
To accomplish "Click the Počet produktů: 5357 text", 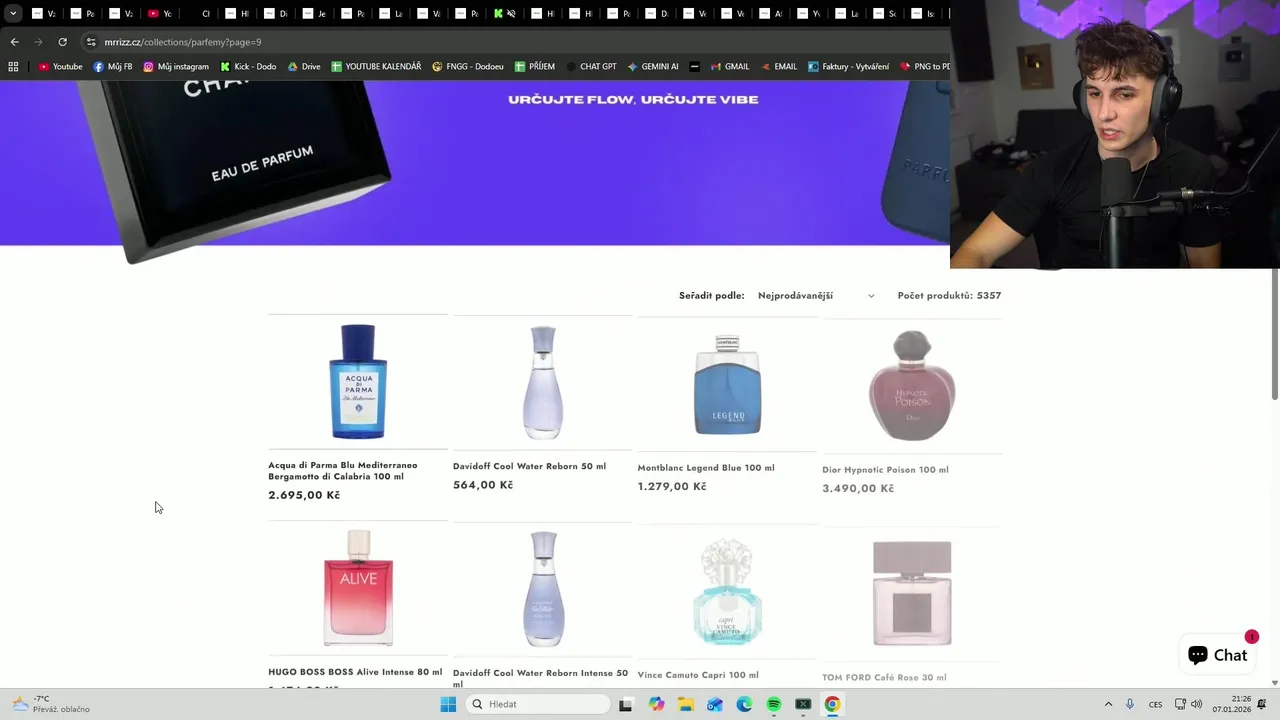I will point(949,296).
